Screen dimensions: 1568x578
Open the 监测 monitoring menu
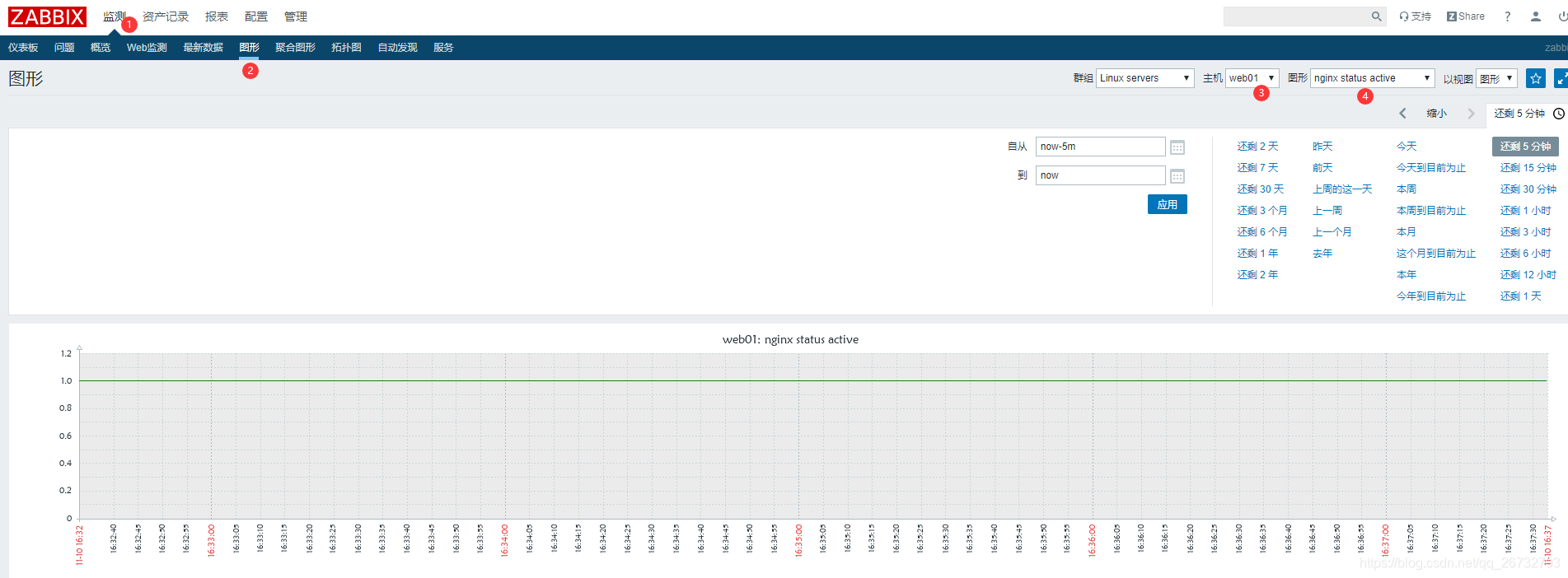pyautogui.click(x=115, y=16)
